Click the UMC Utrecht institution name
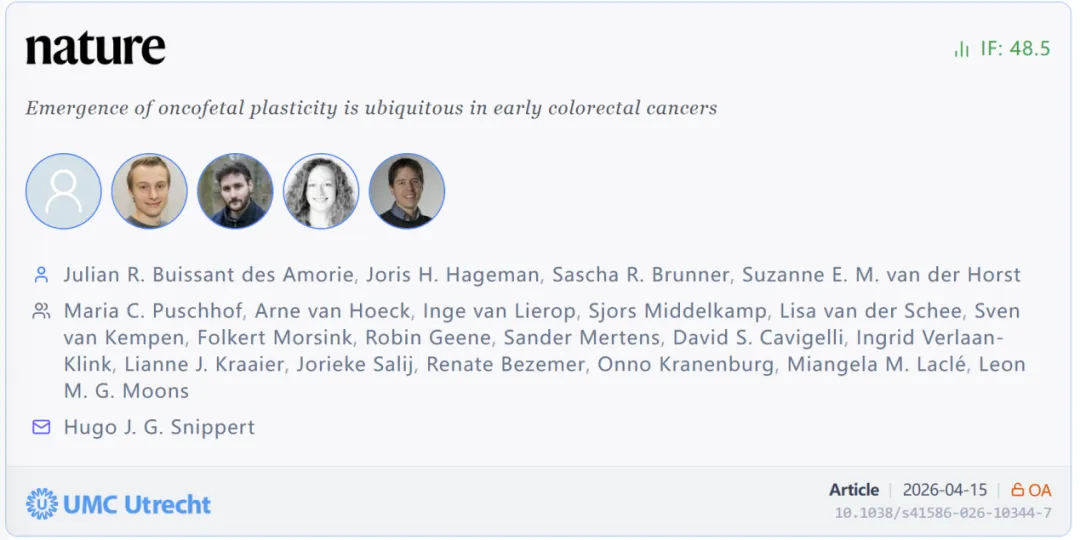 pos(137,504)
